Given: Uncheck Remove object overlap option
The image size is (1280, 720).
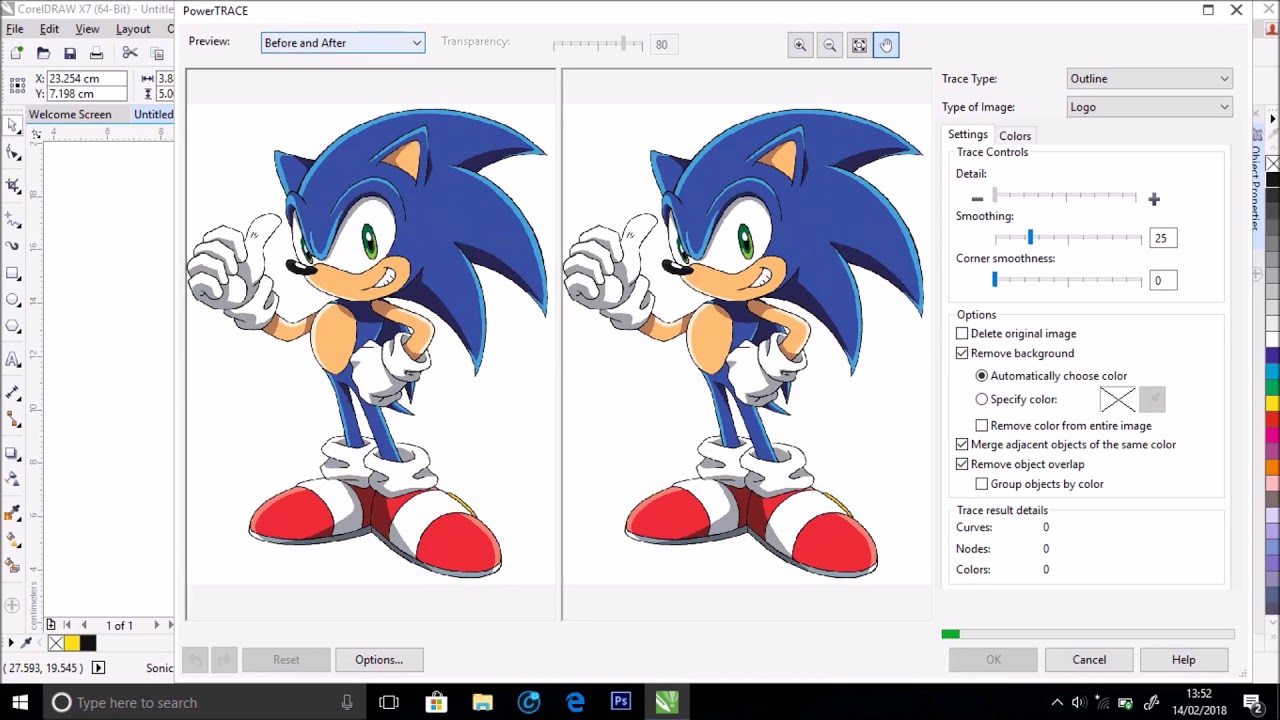Looking at the screenshot, I should click(x=962, y=465).
